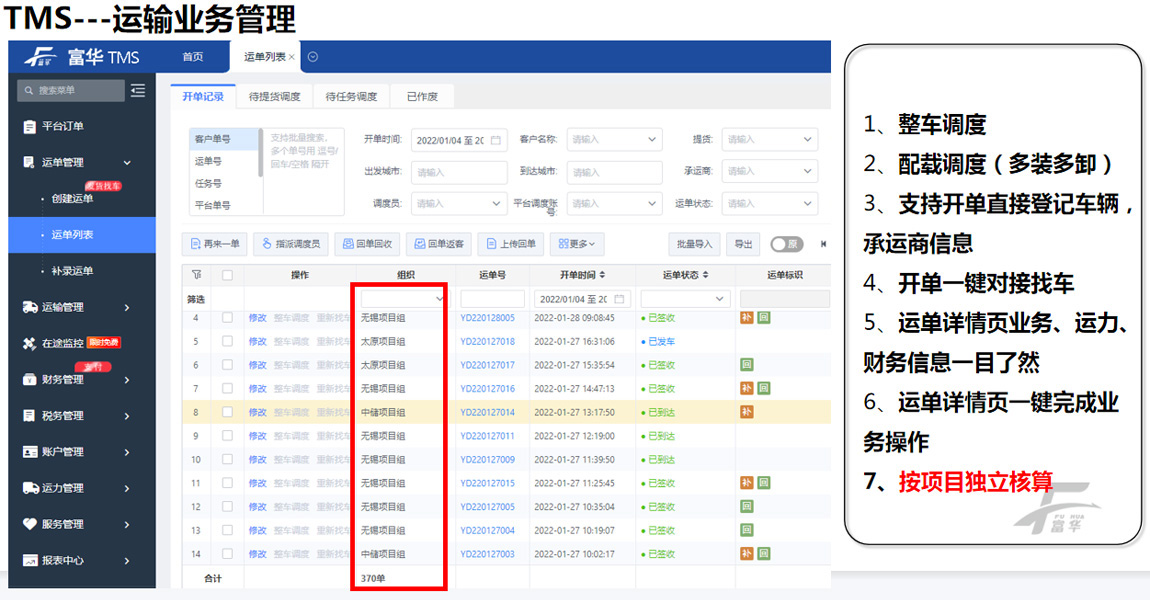Switch to the 待提货调度 tab
This screenshot has height=602, width=1150.
click(274, 96)
